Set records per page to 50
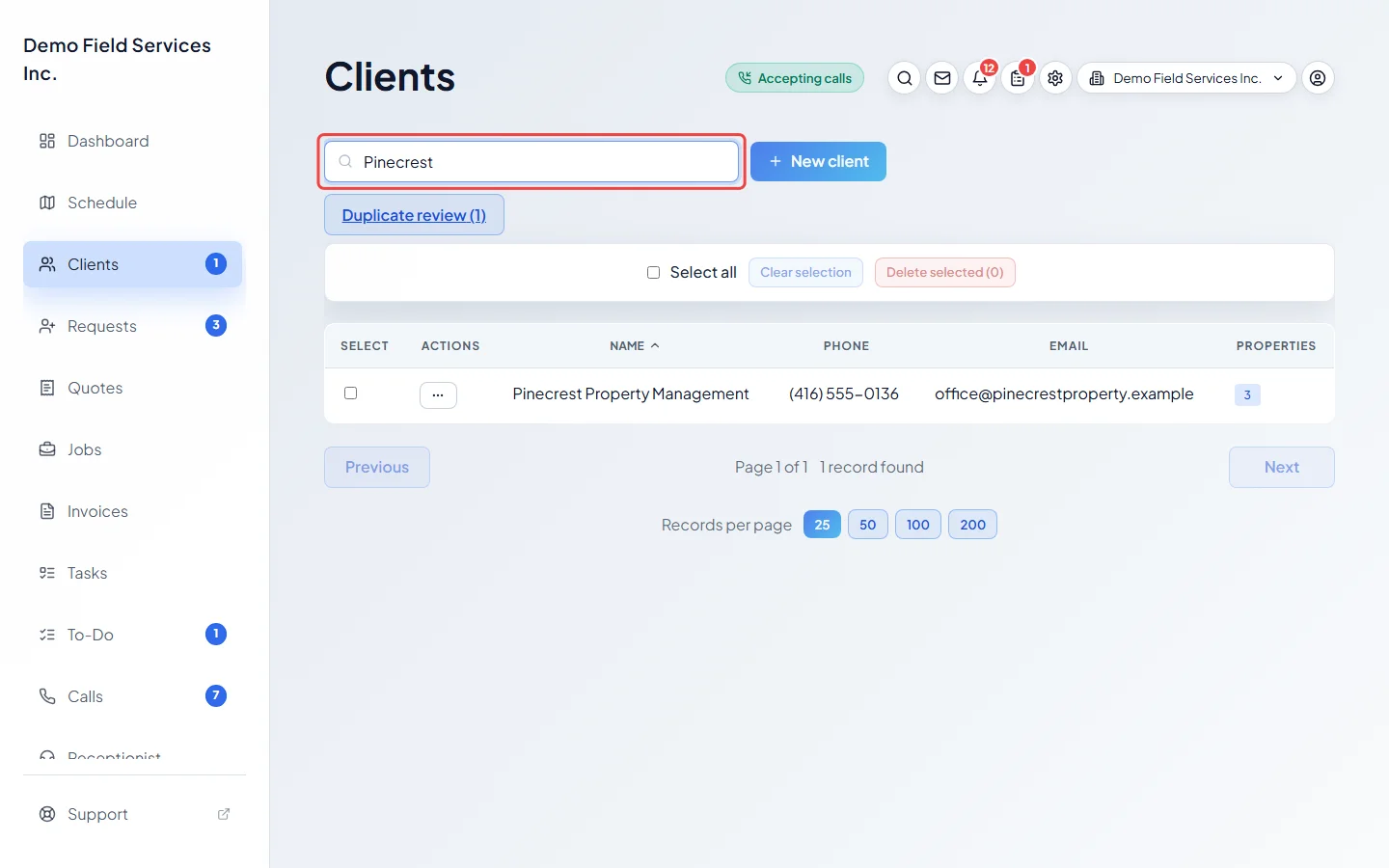The height and width of the screenshot is (868, 1389). [x=868, y=525]
